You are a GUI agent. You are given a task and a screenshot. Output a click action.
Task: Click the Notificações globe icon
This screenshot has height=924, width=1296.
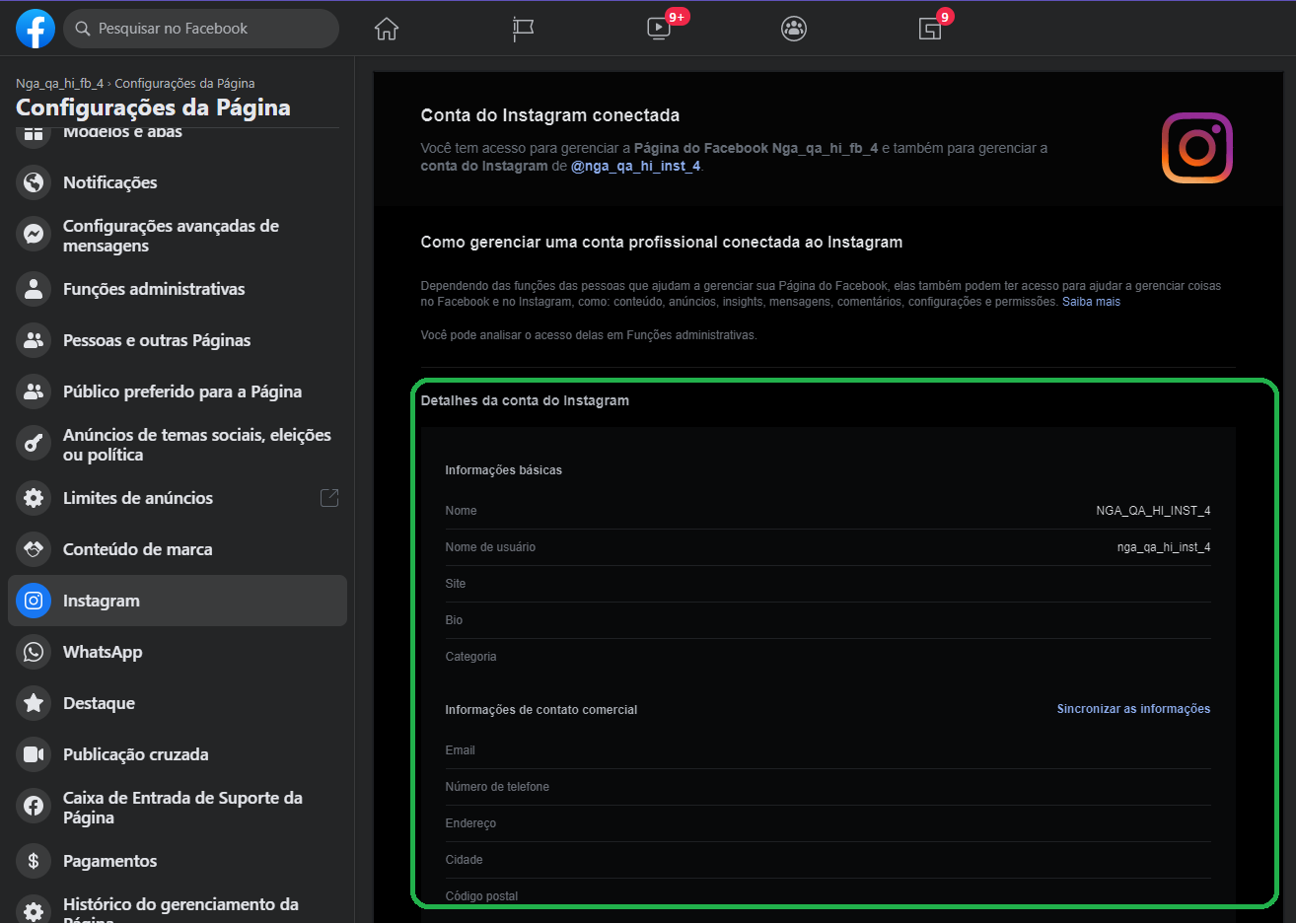34,182
